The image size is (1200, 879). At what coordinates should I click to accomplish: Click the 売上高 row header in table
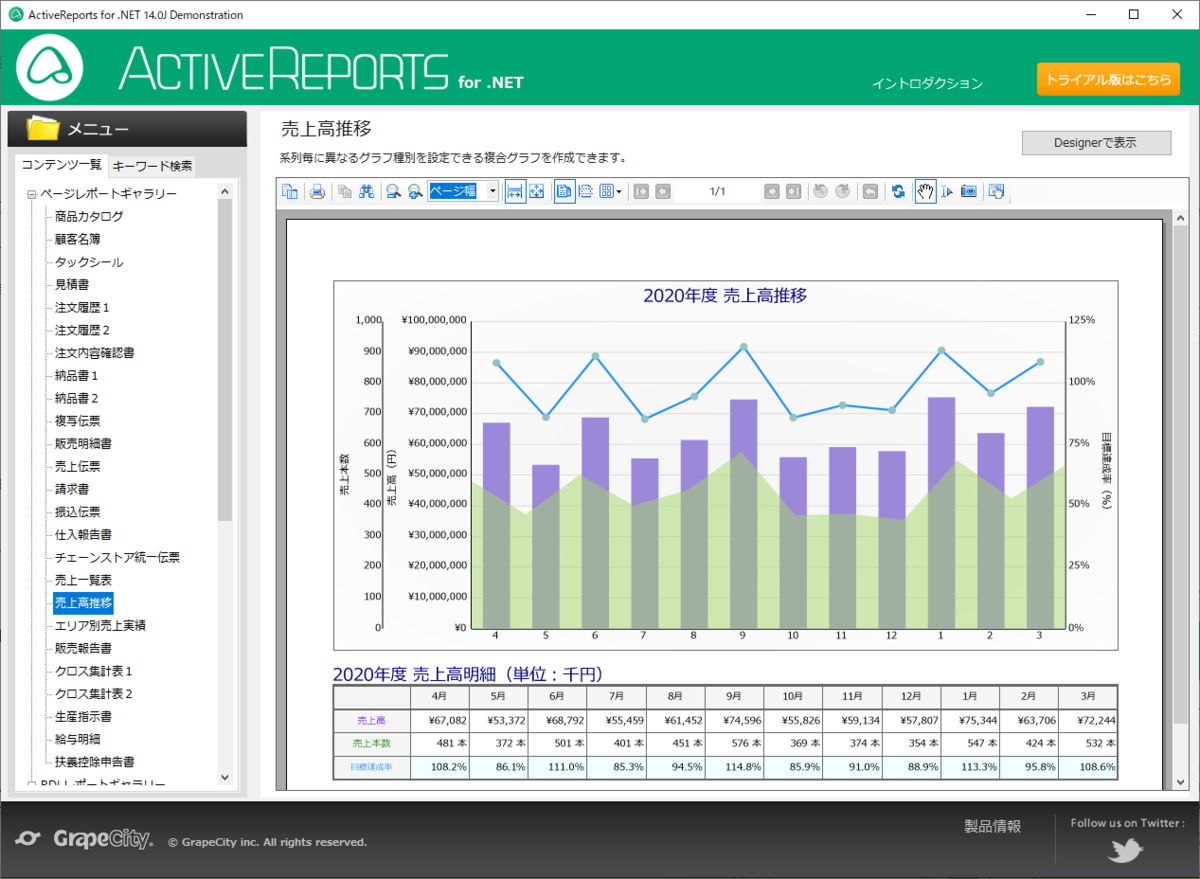(371, 720)
